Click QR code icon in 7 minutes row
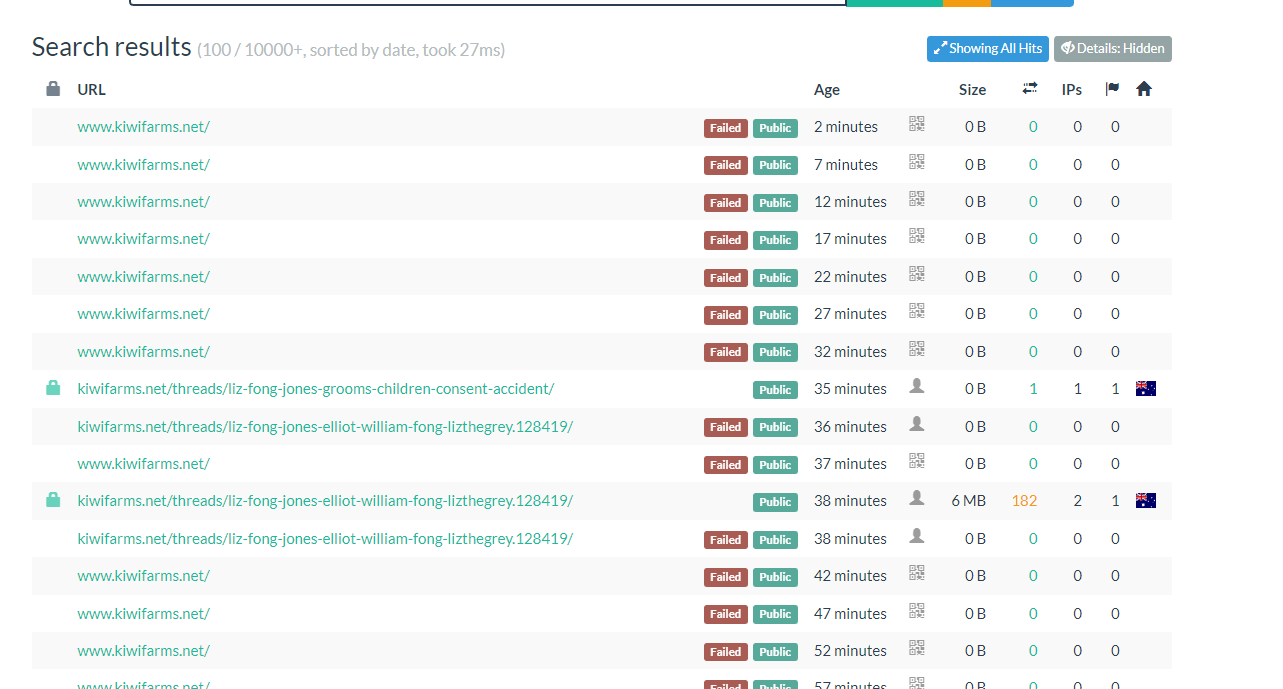 click(x=916, y=162)
